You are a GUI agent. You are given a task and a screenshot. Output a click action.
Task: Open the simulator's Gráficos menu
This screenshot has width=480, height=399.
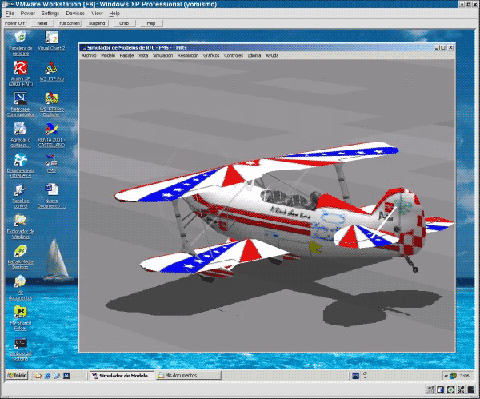tap(211, 55)
